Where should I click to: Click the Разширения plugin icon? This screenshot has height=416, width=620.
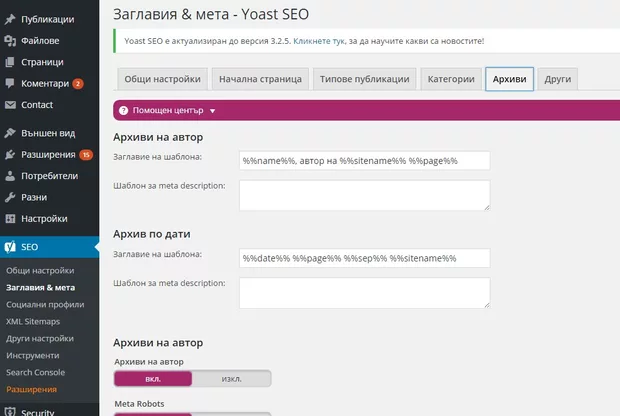click(10, 154)
